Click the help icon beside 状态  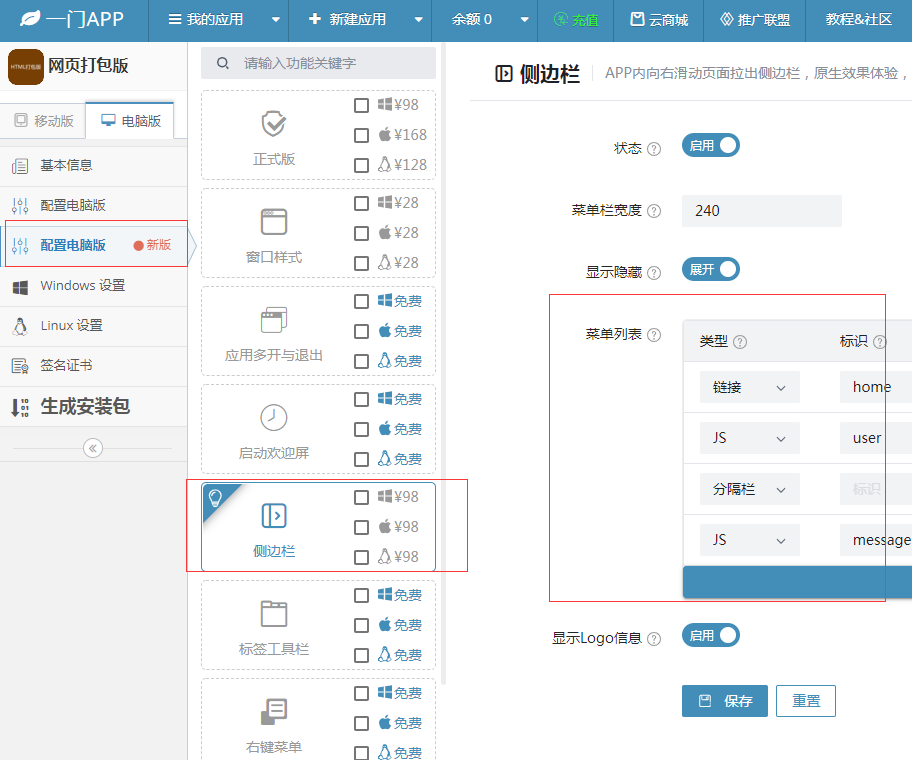click(654, 149)
